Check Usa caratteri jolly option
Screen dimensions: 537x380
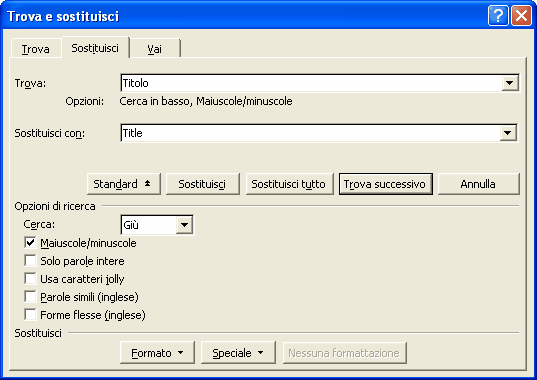pyautogui.click(x=30, y=279)
